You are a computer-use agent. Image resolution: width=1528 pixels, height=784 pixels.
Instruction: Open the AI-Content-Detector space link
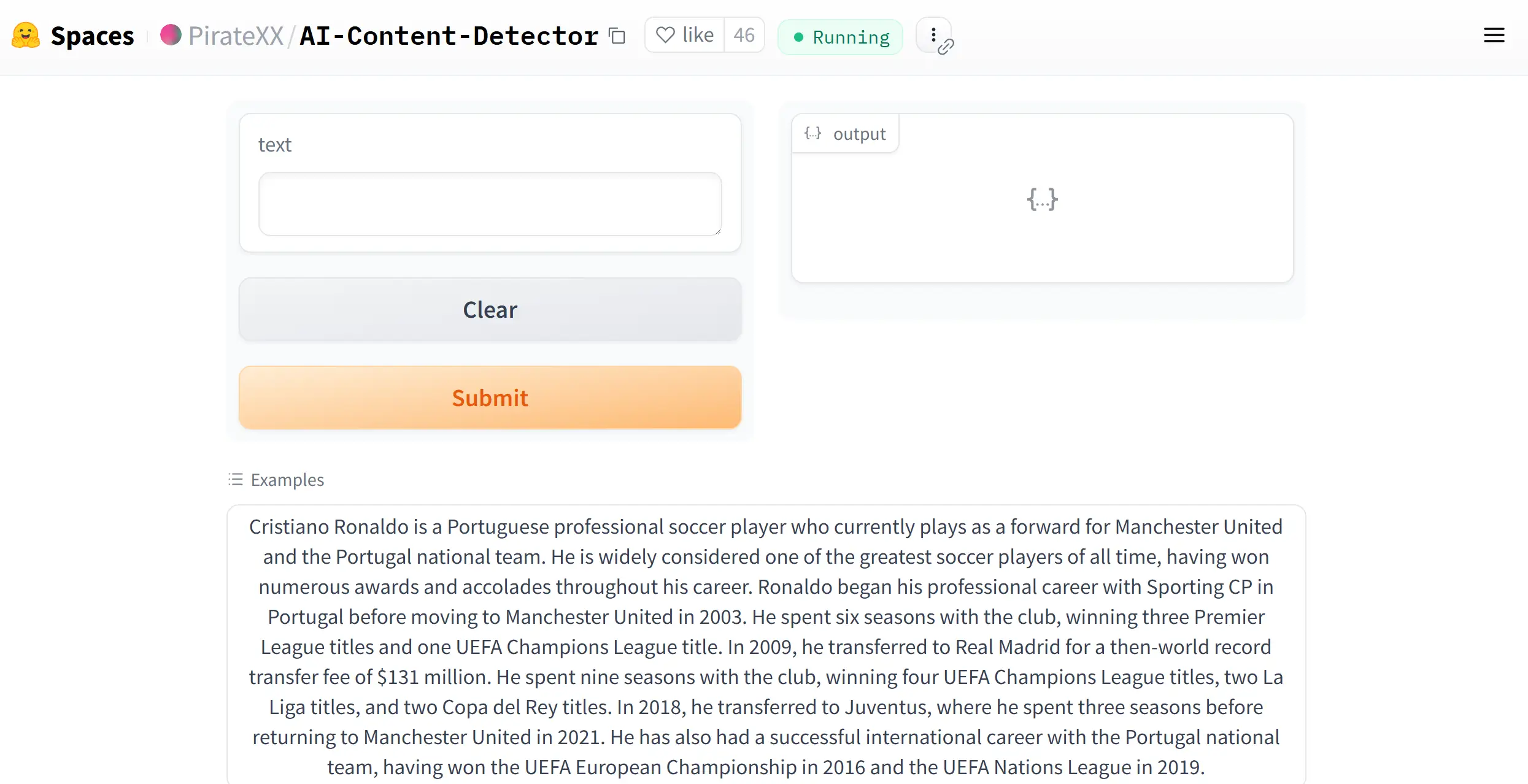point(449,36)
